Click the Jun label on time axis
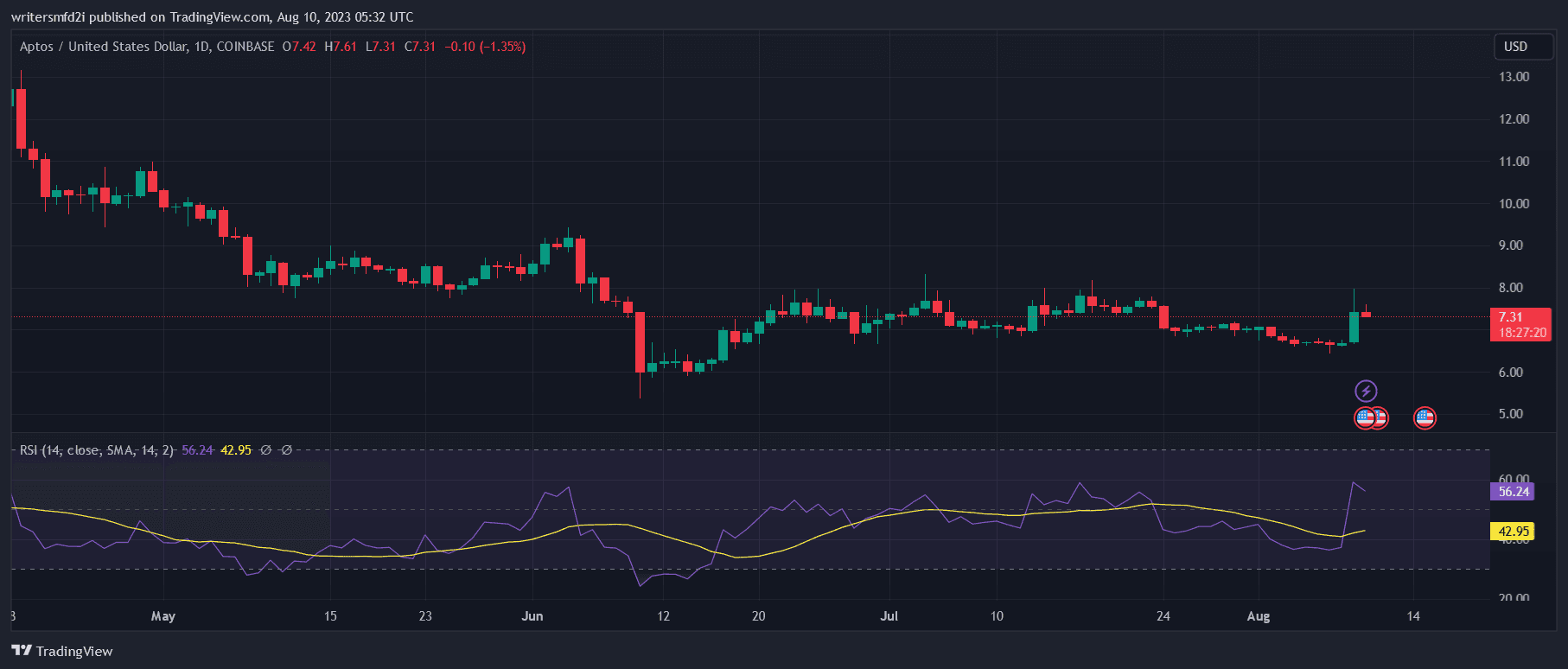The height and width of the screenshot is (669, 1568). (532, 616)
